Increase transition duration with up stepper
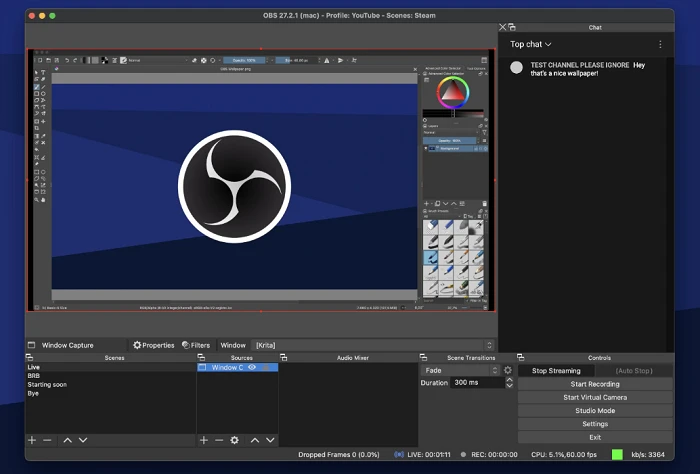 [509, 380]
